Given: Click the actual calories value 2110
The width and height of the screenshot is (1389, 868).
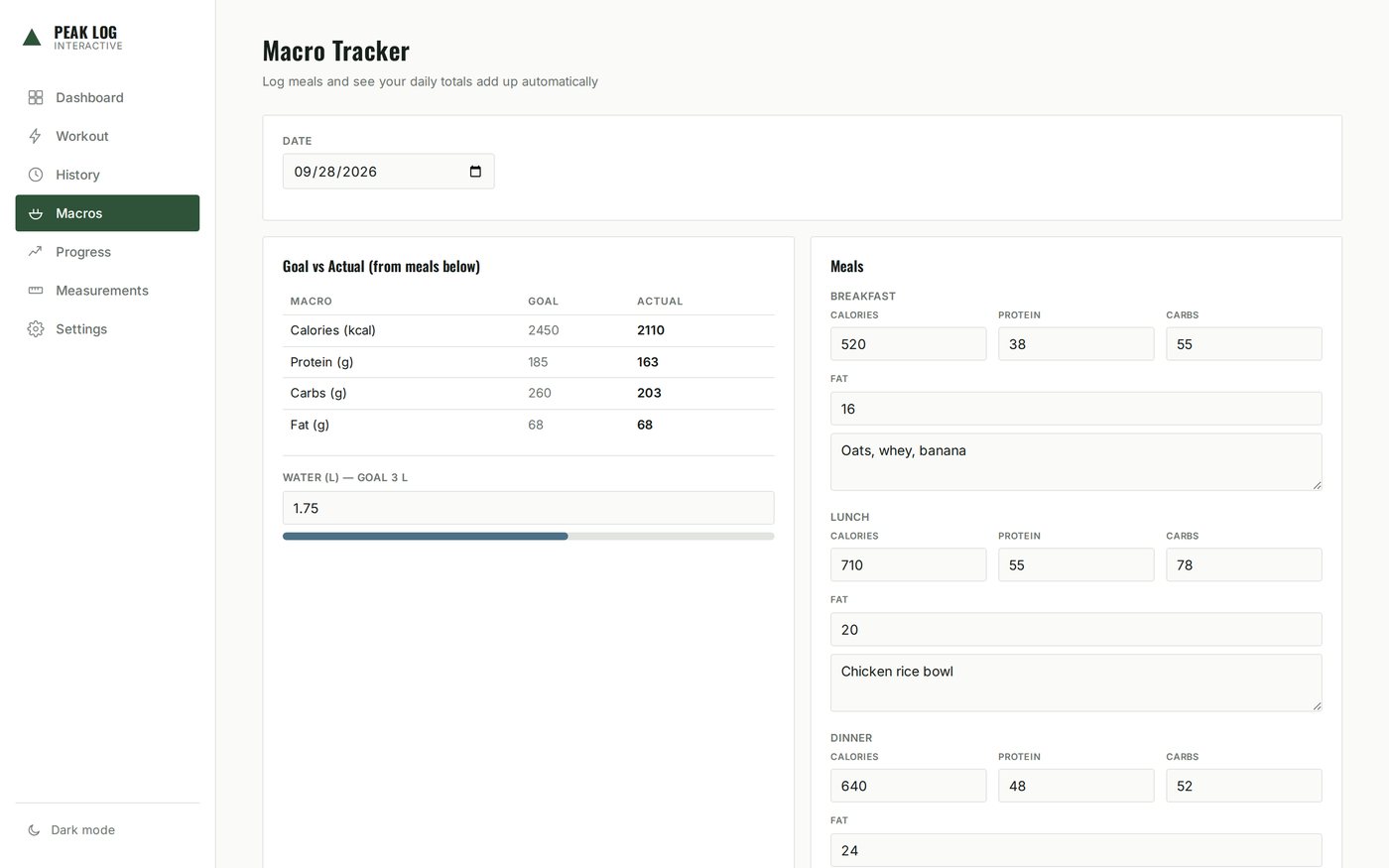Looking at the screenshot, I should [651, 330].
